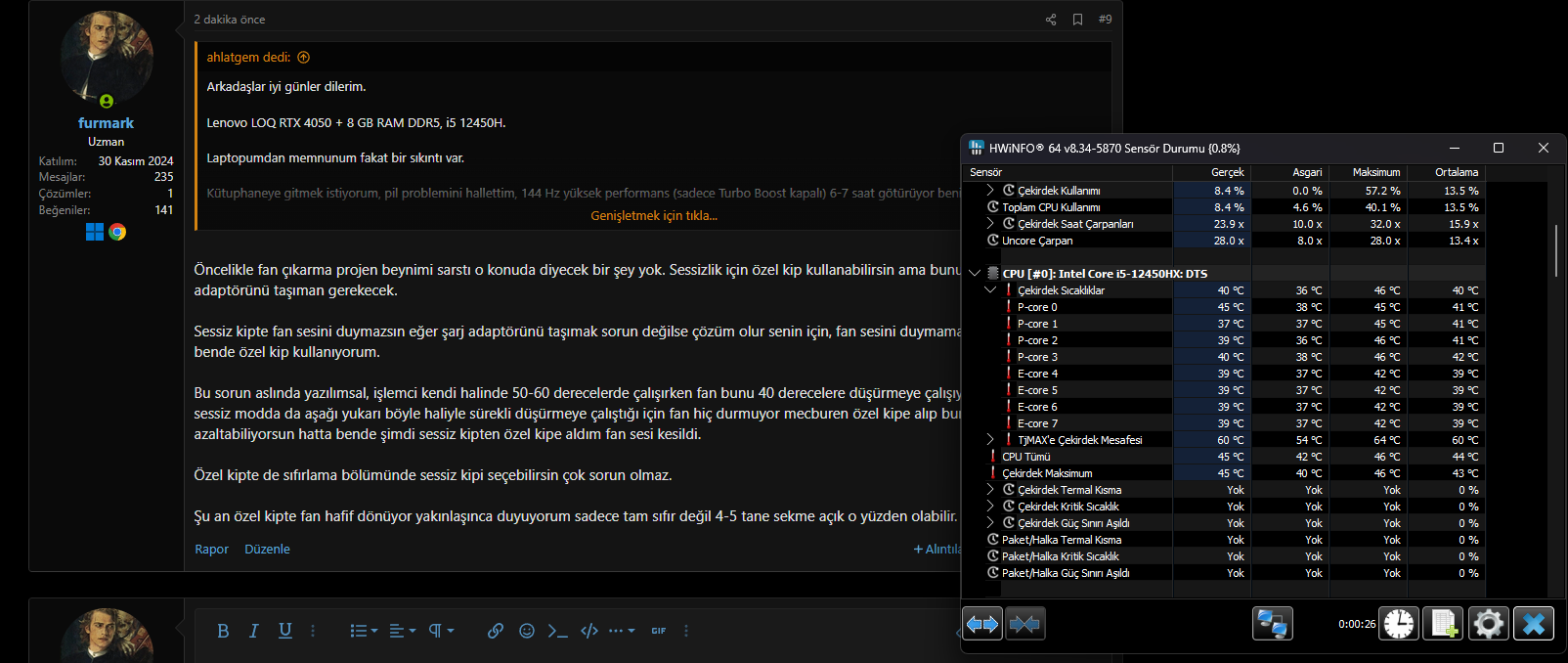Click the Rapor link under the post
The image size is (1568, 663).
click(x=211, y=550)
